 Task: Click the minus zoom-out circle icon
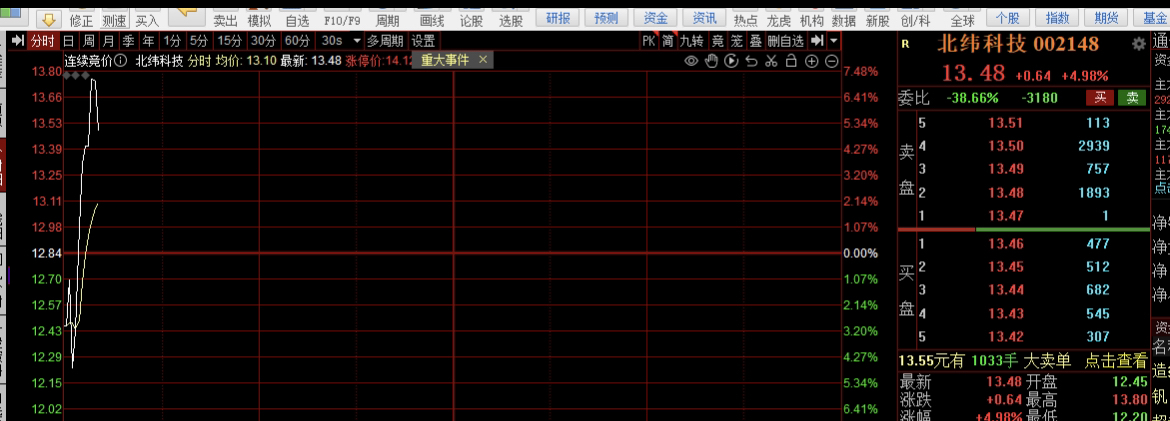[x=831, y=61]
